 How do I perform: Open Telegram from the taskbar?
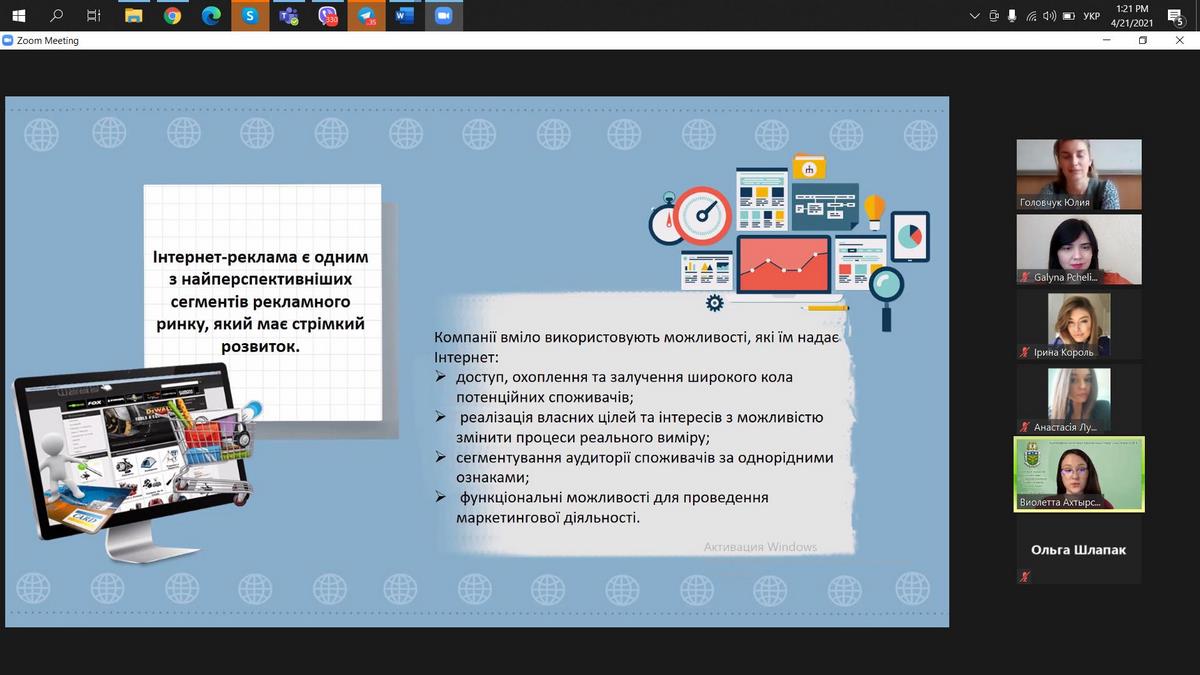point(367,16)
